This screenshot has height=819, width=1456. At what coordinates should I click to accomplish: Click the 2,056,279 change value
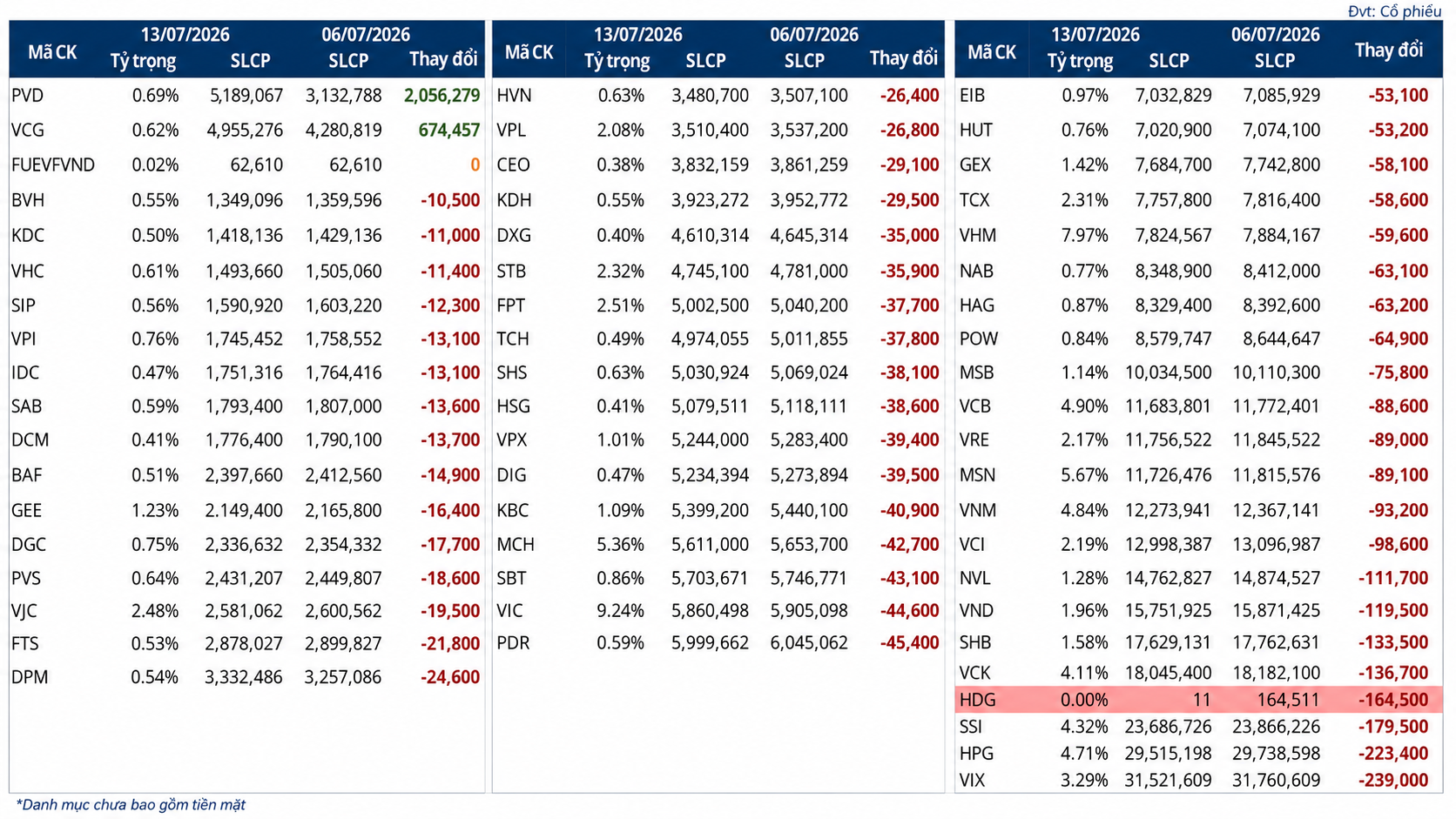[x=442, y=96]
